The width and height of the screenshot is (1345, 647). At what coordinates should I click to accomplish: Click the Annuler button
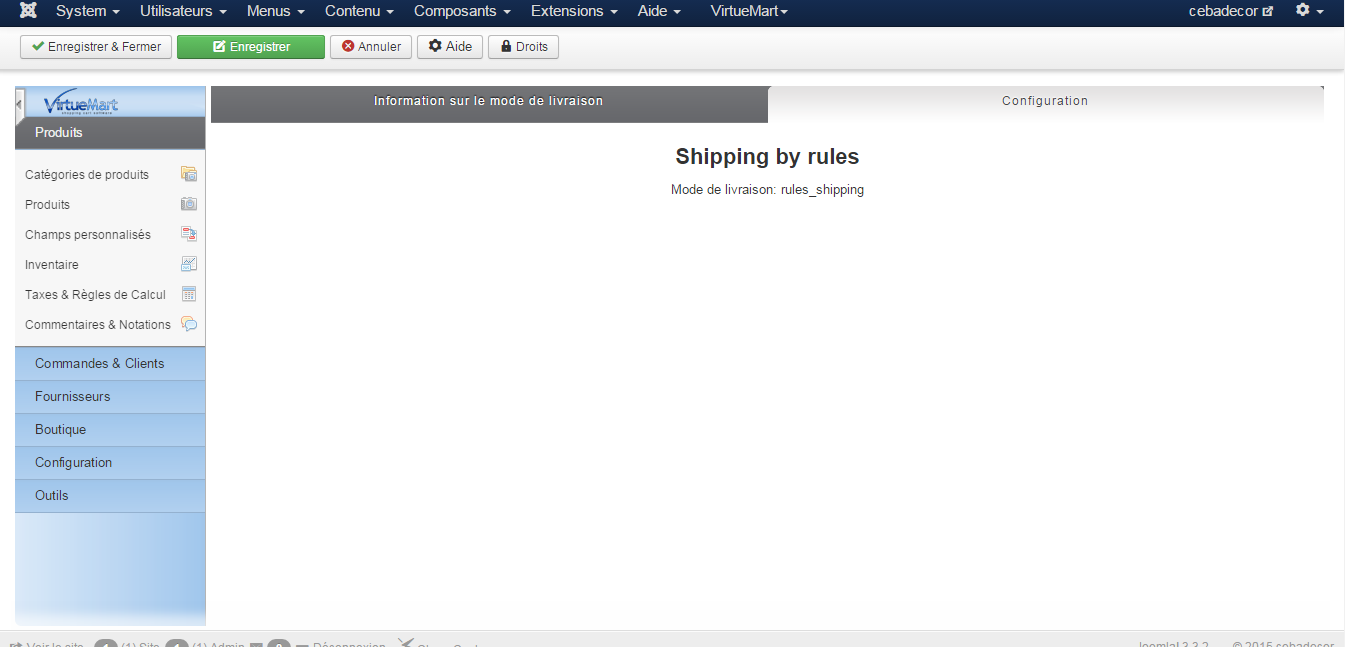[x=371, y=47]
